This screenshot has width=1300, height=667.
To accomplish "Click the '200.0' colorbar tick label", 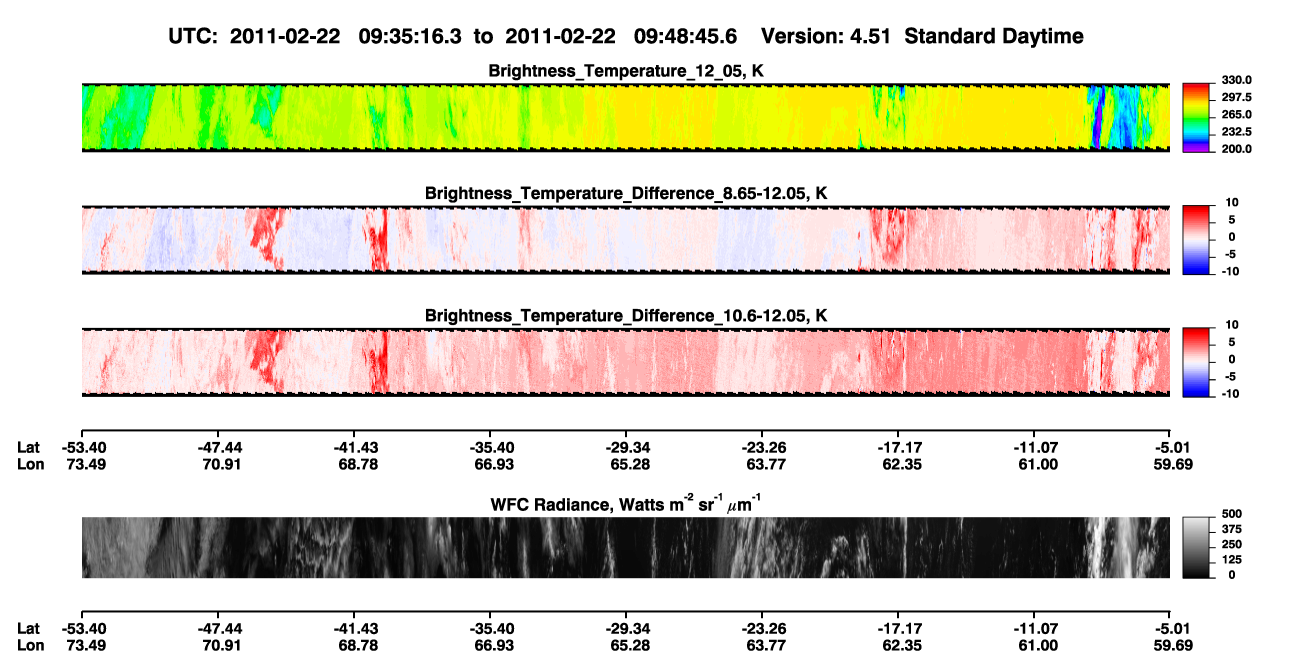I will coord(1235,149).
